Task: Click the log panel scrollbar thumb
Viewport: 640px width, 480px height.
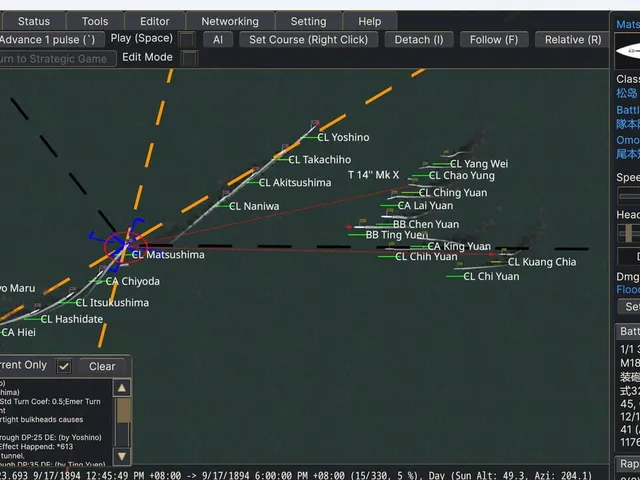Action: (122, 410)
